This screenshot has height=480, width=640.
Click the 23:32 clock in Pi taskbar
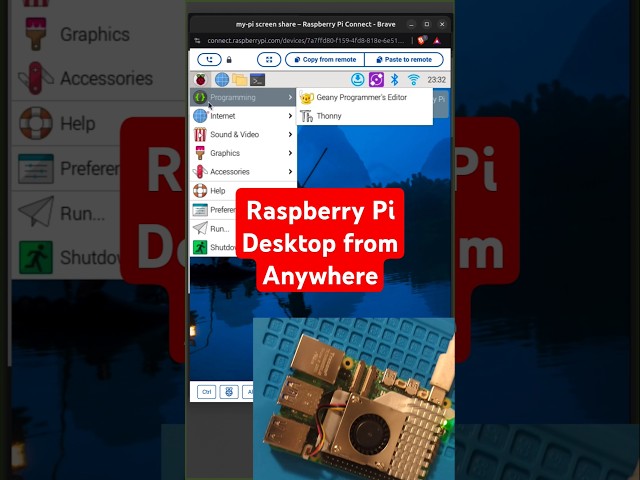pyautogui.click(x=436, y=80)
